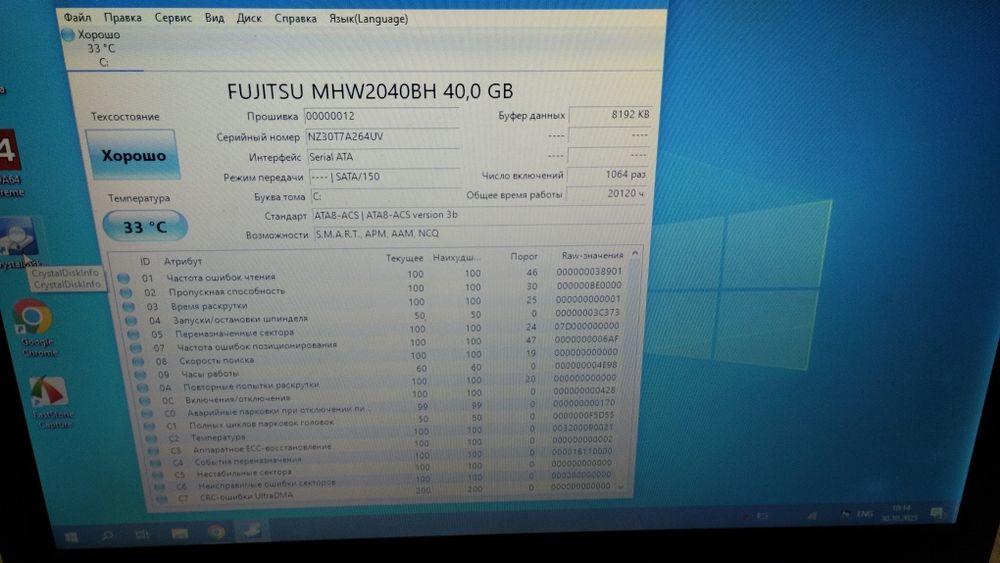This screenshot has height=563, width=1000.
Task: Click status dot for attribute 05
Action: 133,334
